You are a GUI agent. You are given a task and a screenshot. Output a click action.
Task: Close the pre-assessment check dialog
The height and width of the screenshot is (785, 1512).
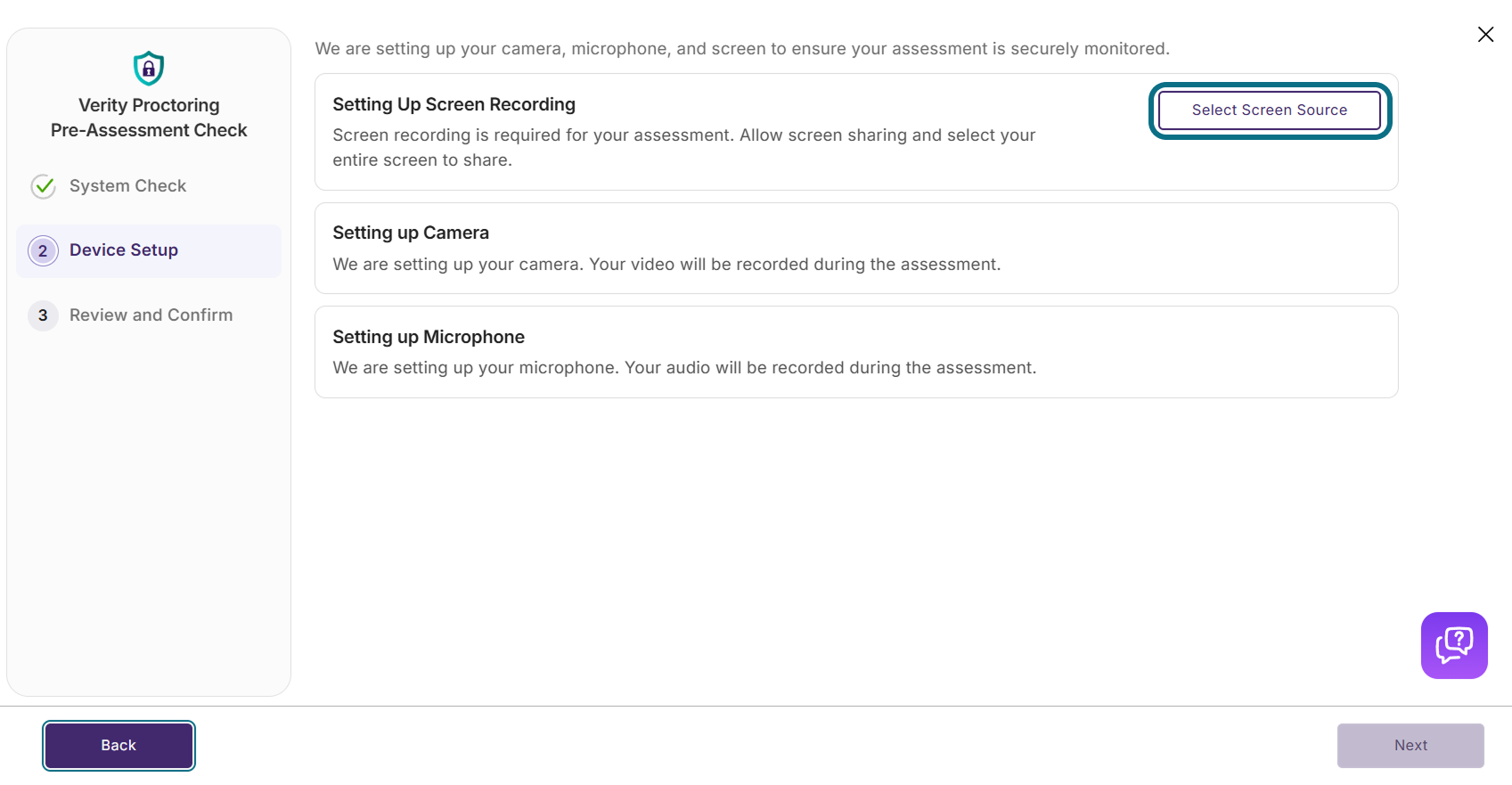point(1485,34)
